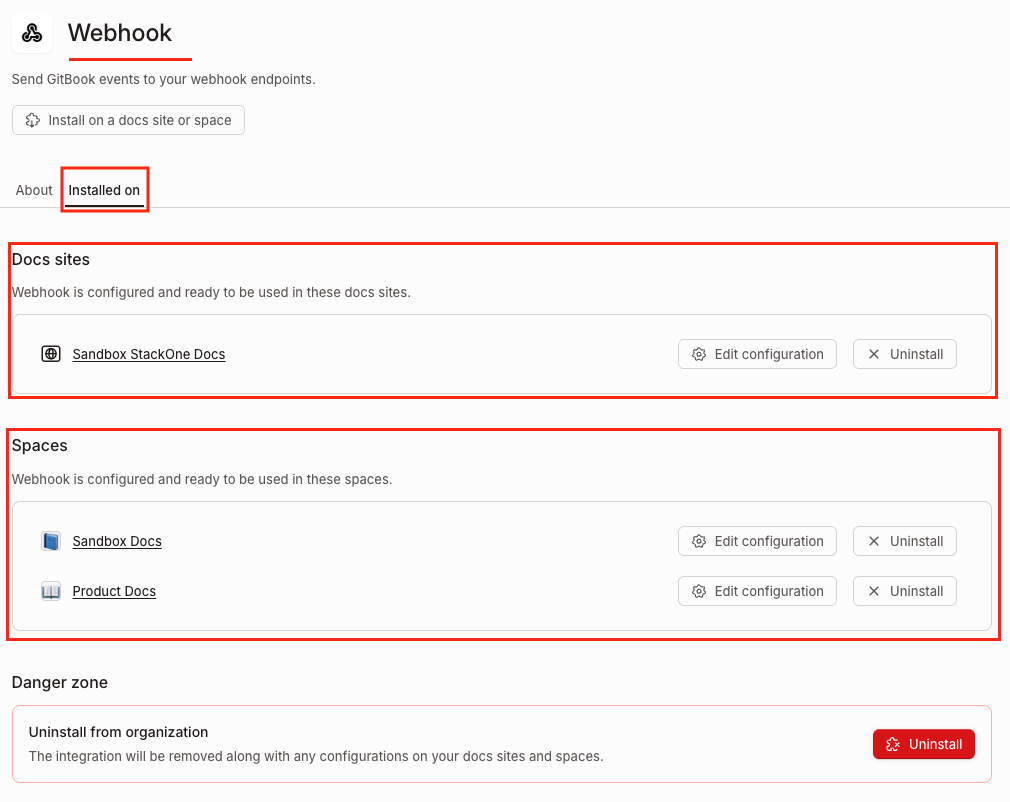Uninstall Webhook from Product Docs
The height and width of the screenshot is (802, 1010).
tap(905, 591)
